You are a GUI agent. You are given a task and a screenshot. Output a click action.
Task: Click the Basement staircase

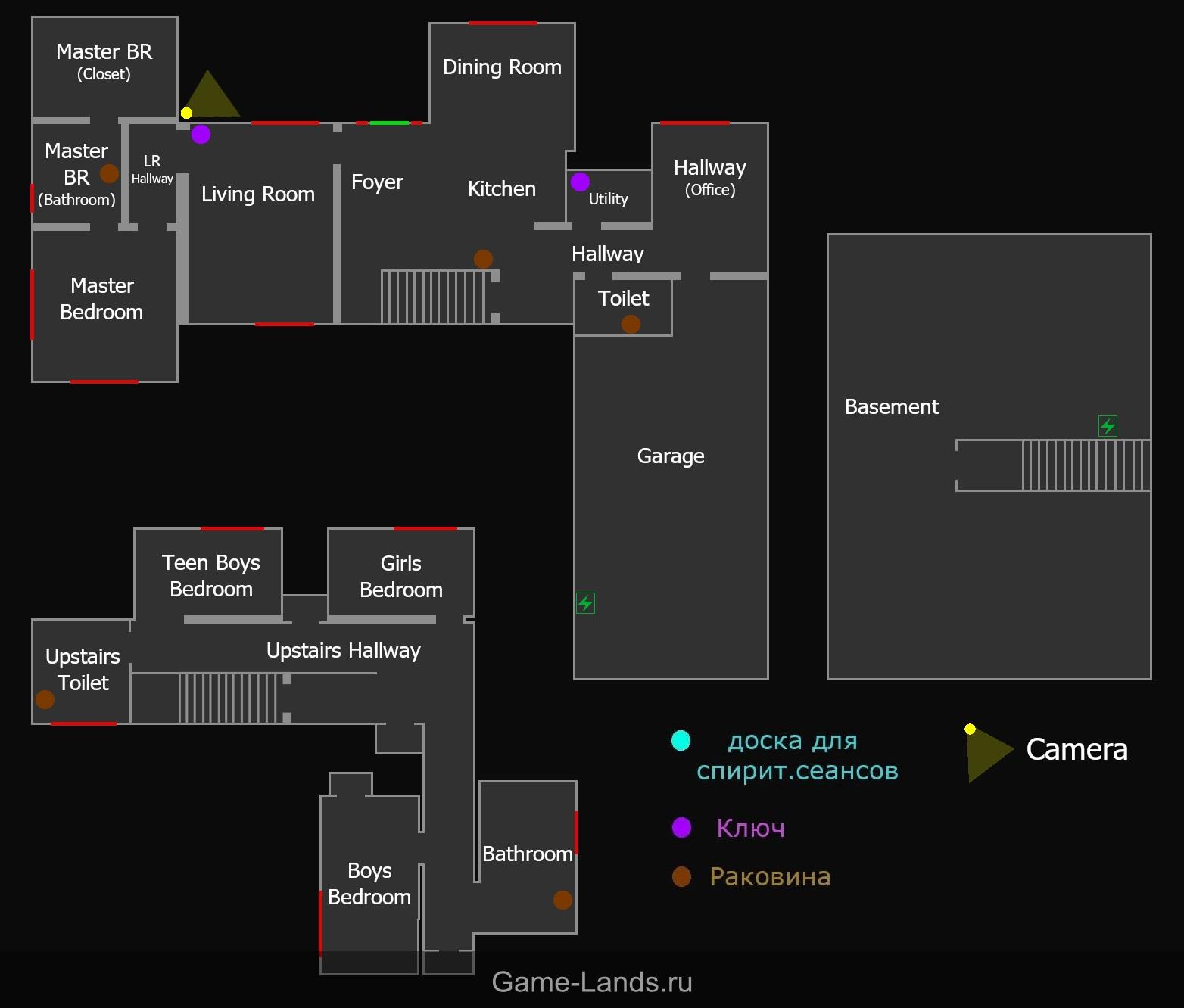click(x=1086, y=465)
